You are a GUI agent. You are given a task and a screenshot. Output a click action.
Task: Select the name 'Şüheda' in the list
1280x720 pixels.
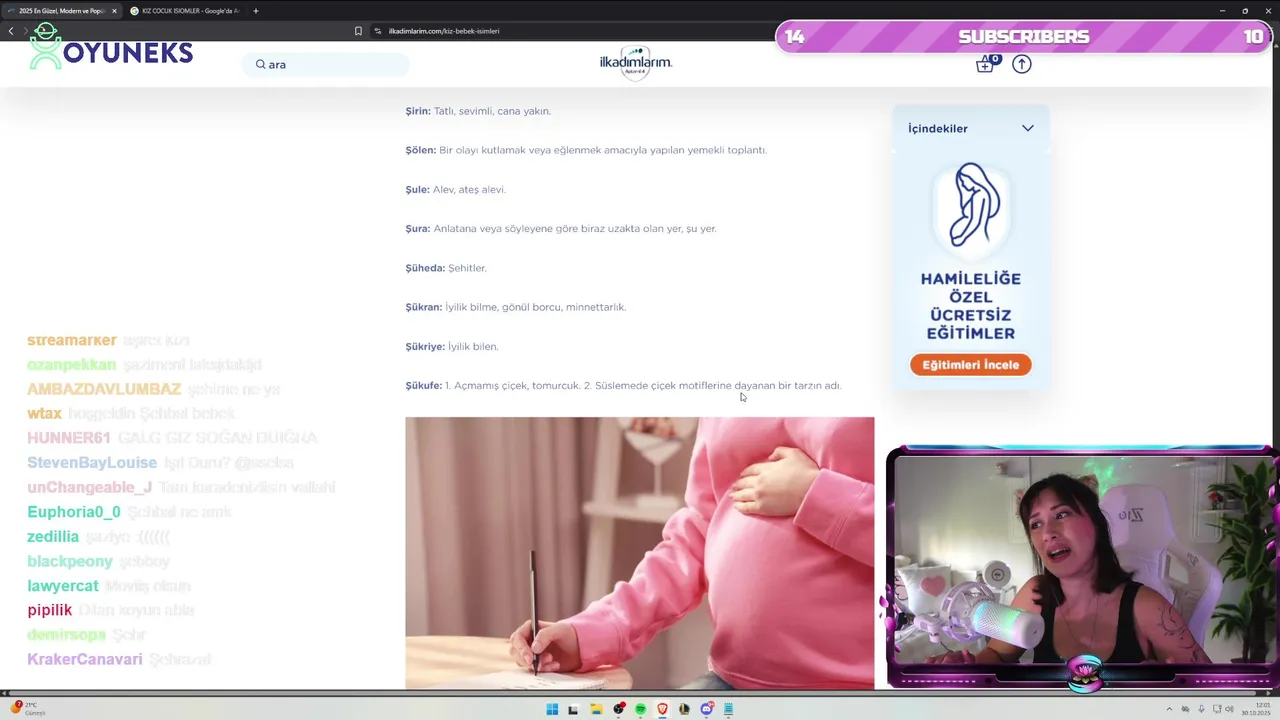(x=425, y=268)
